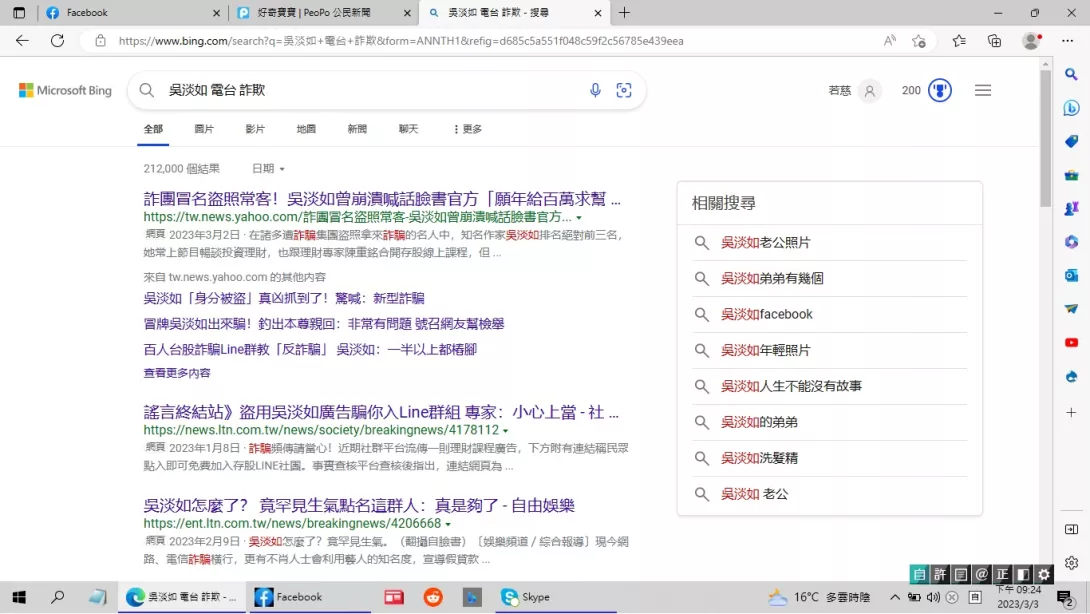Click the voice search microphone icon

click(x=595, y=90)
